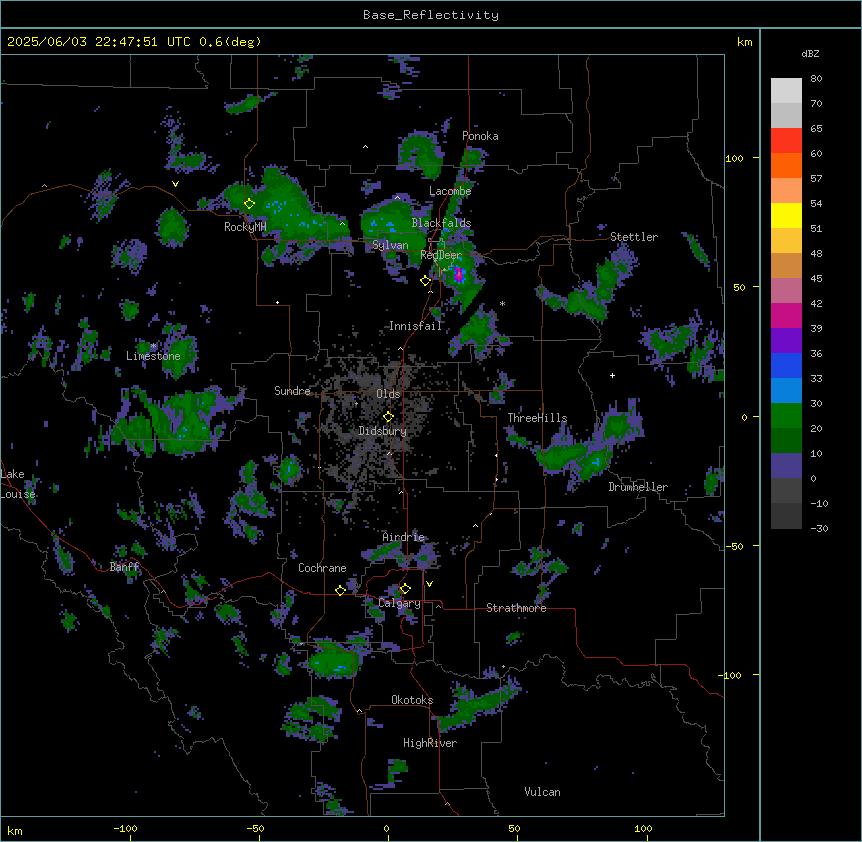
Task: Click the 80 value in the dBZ legend
Action: [816, 79]
